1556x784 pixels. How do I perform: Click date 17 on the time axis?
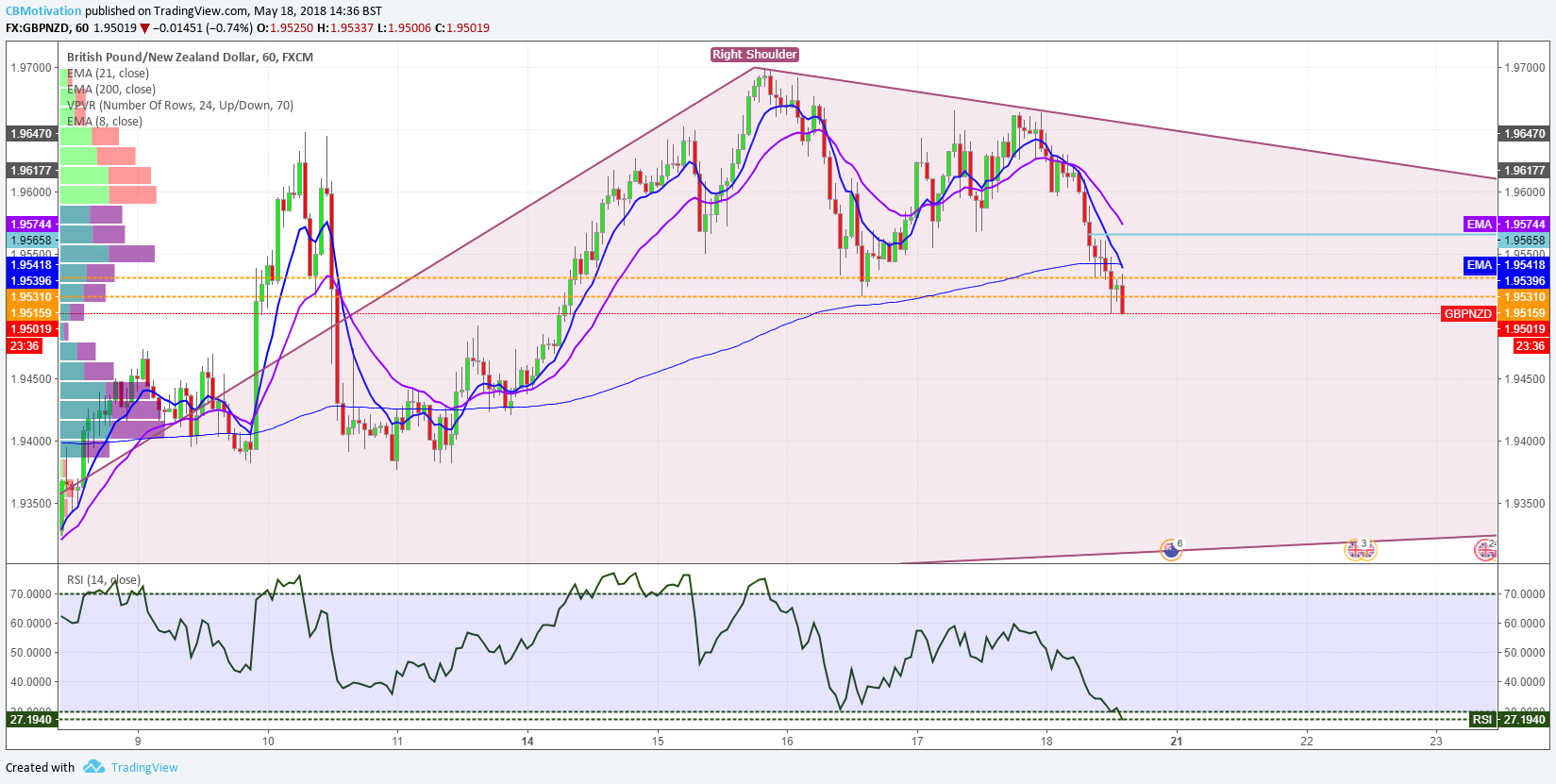pos(917,741)
